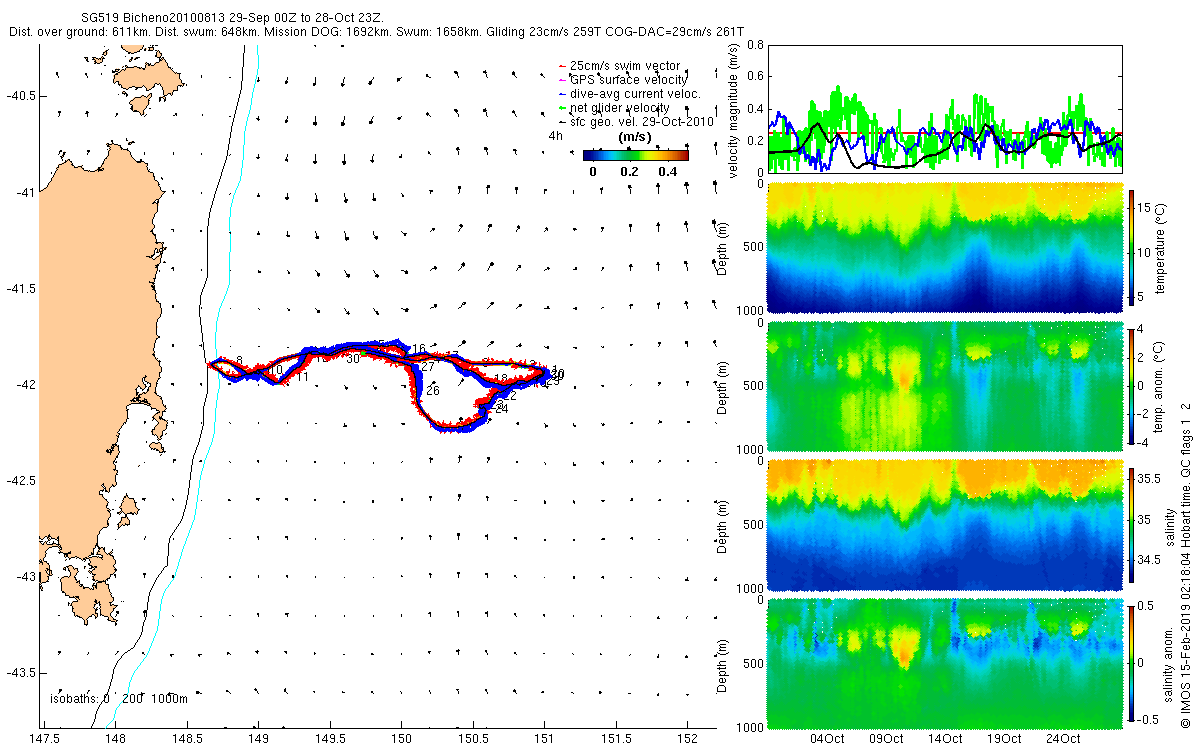Click 'Dist. over ground: 611km' in subtitle

point(80,32)
